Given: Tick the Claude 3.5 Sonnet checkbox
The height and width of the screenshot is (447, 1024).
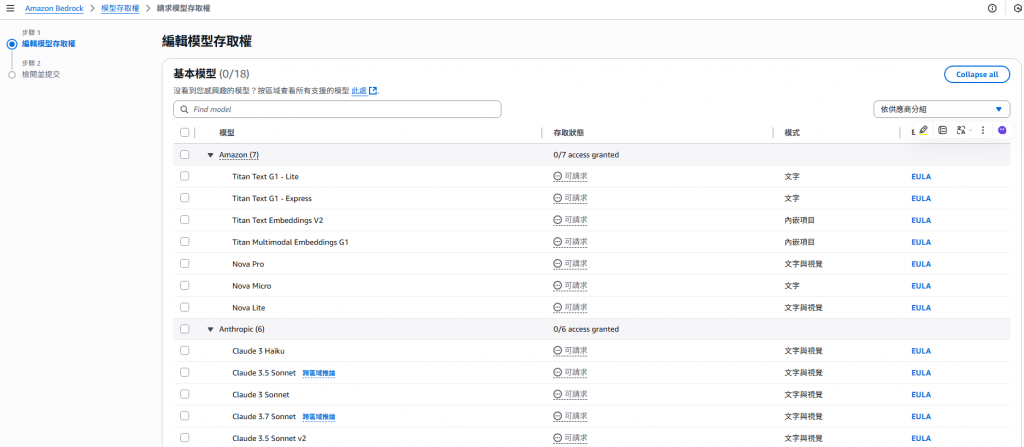Looking at the screenshot, I should click(184, 372).
